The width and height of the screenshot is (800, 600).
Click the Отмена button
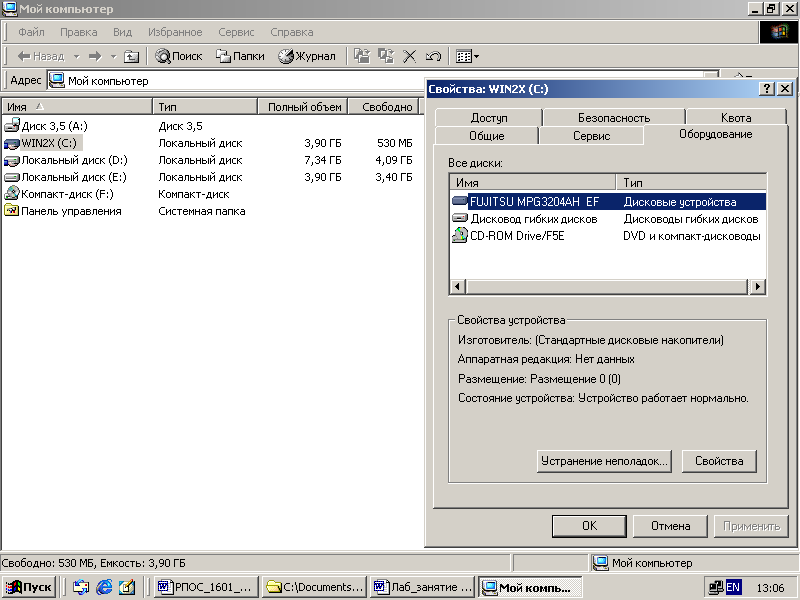coord(670,526)
